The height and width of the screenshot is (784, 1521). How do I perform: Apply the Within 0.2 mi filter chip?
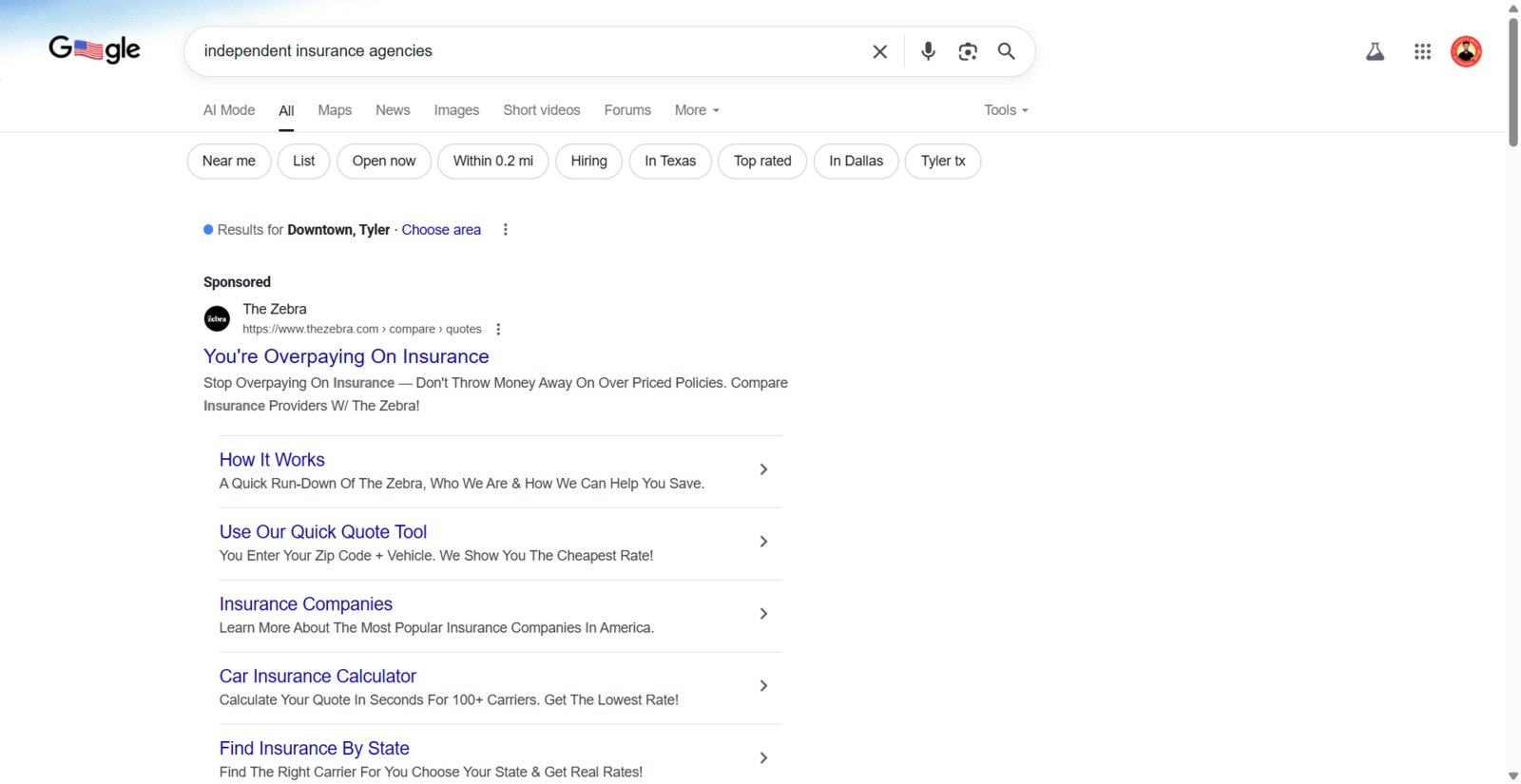[493, 162]
